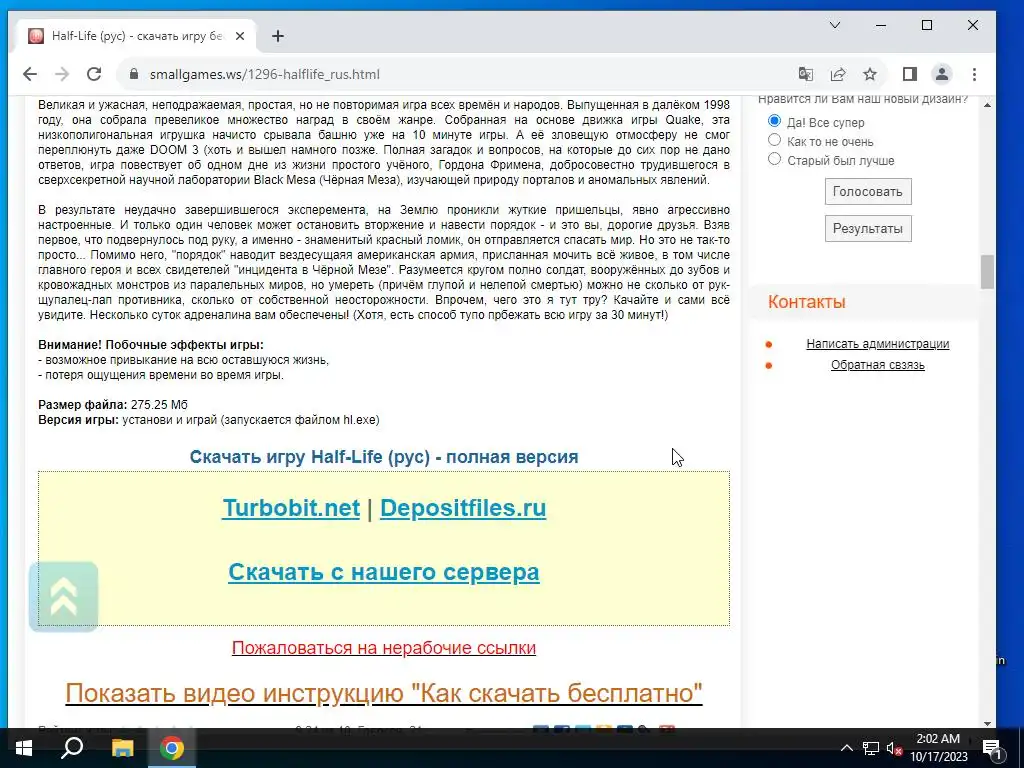
Task: Click the 'Размер файла: 275.25 Мб' text
Action: click(x=113, y=405)
